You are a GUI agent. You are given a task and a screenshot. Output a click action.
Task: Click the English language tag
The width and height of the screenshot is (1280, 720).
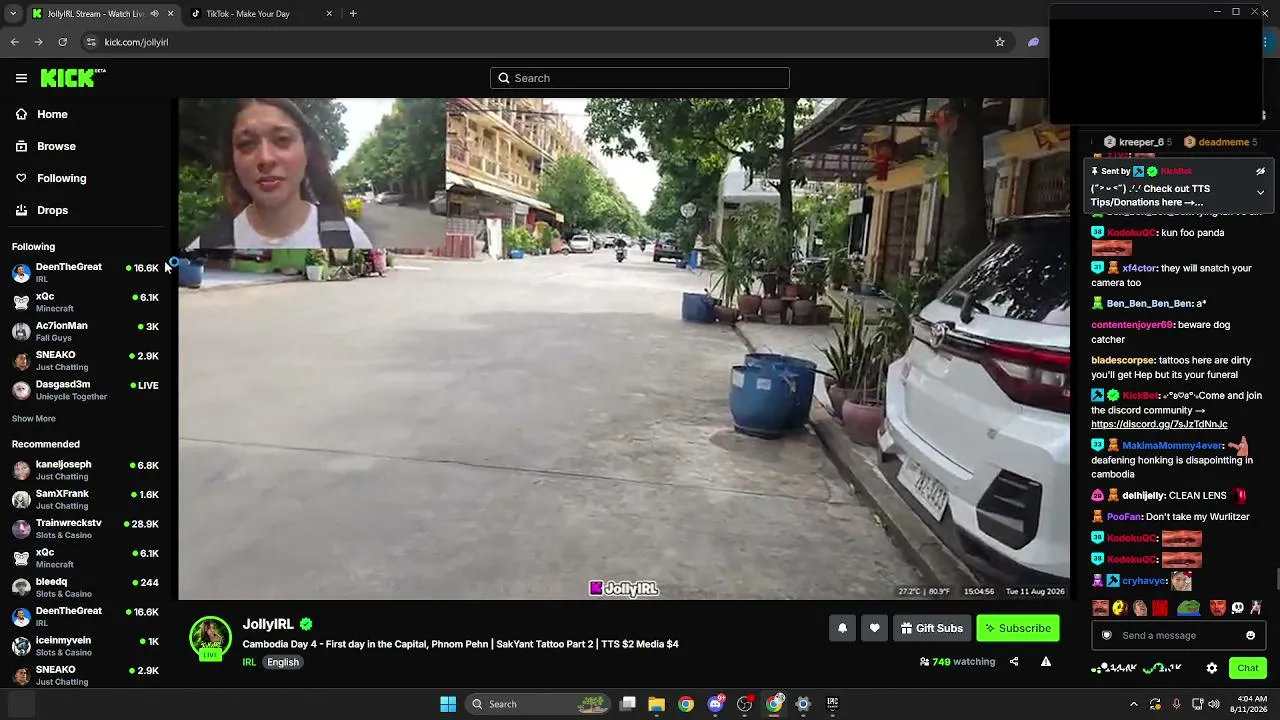[x=283, y=662]
